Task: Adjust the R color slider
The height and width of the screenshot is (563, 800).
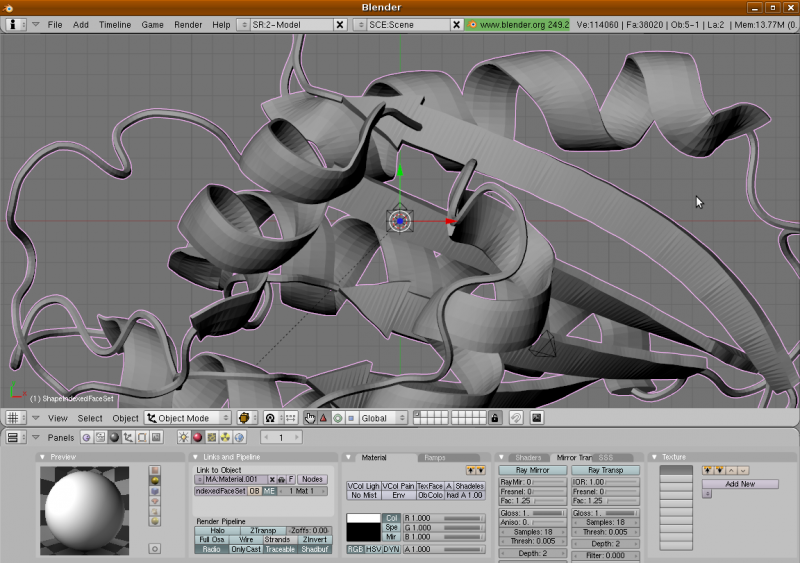Action: point(454,518)
